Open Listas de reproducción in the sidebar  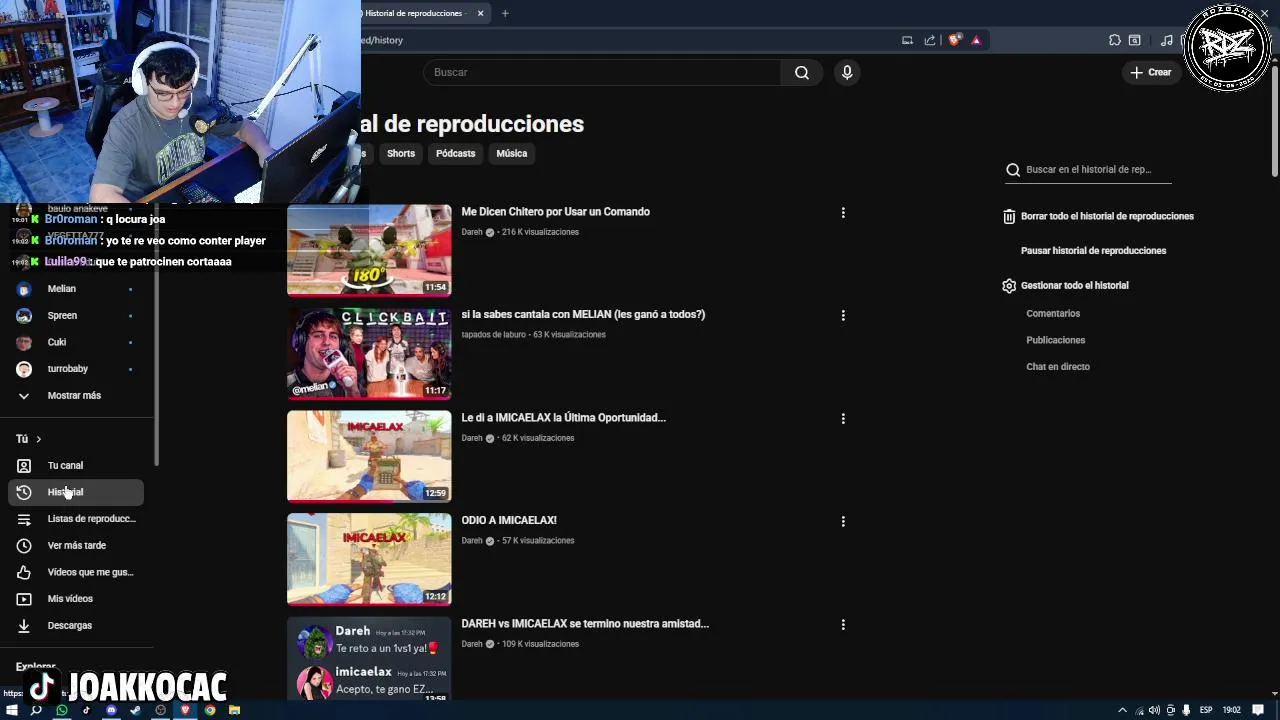pos(76,519)
